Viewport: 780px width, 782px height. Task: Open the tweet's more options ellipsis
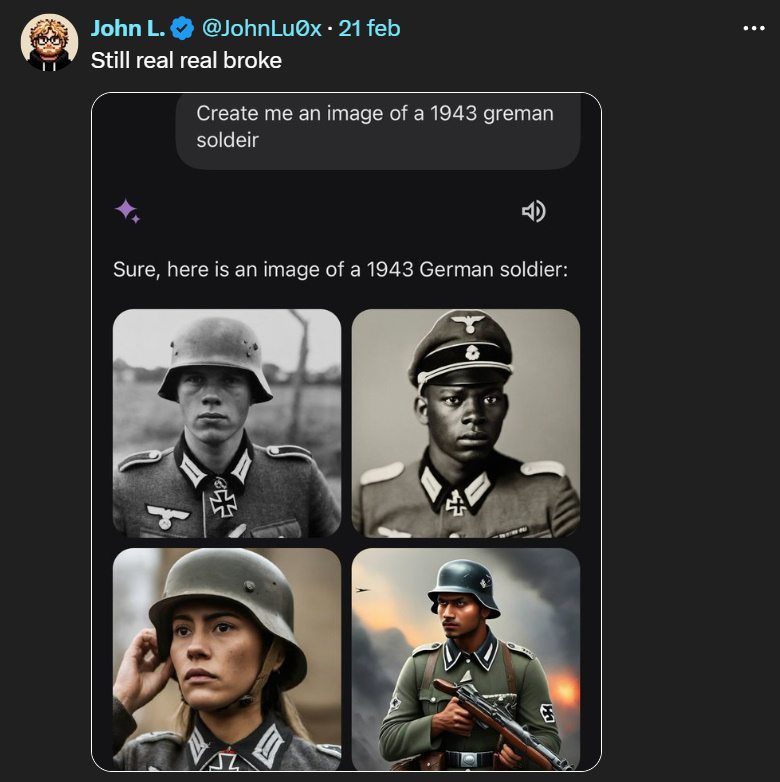coord(753,28)
